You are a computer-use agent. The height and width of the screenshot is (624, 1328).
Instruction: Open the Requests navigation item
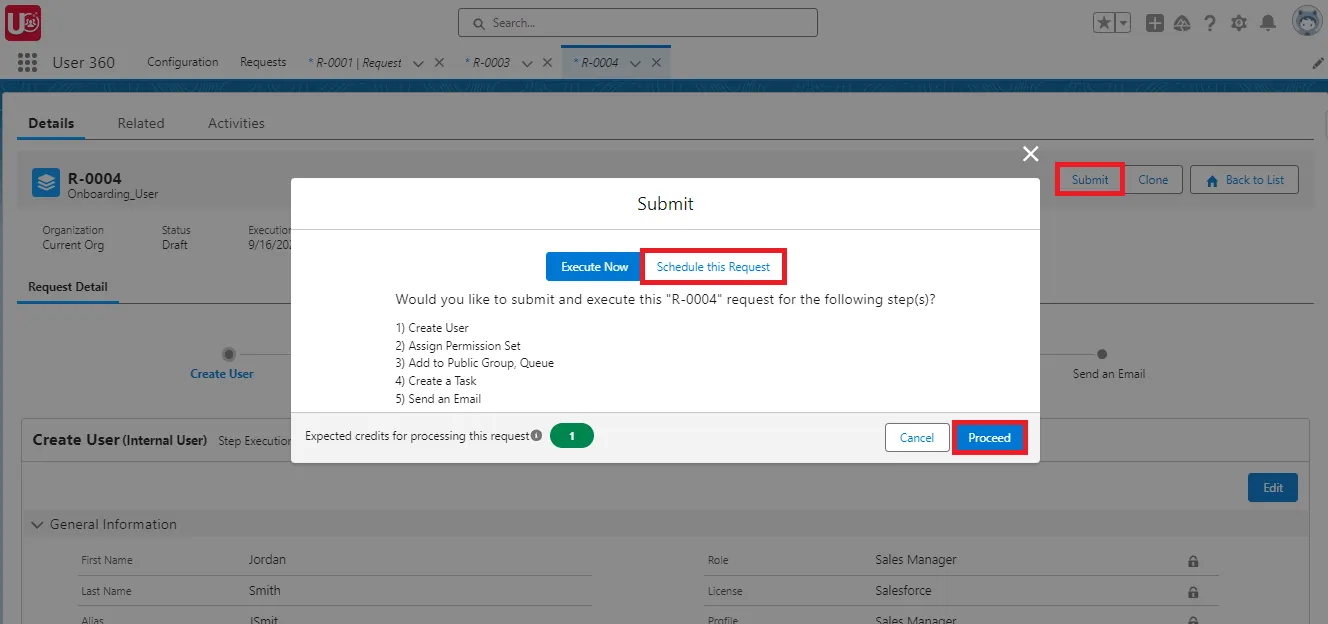(262, 62)
